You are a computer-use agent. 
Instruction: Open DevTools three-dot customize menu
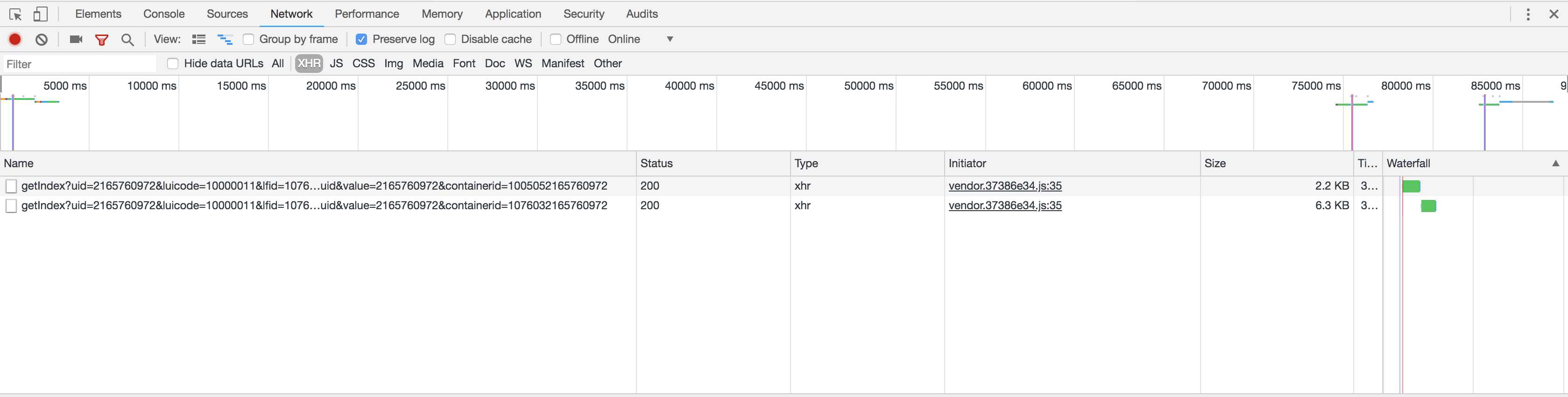[x=1528, y=14]
